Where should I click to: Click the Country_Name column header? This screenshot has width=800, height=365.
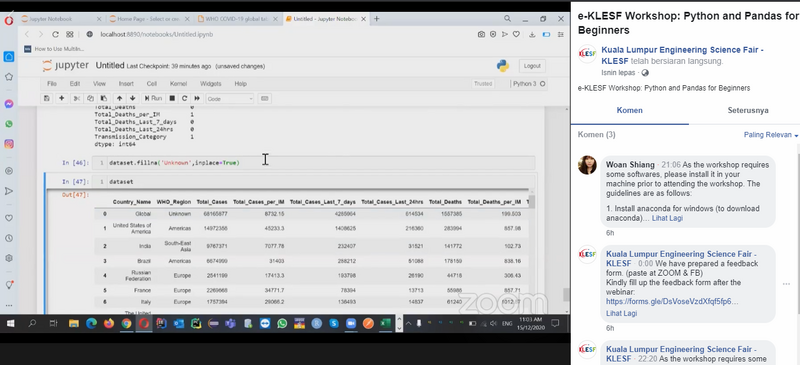coord(132,202)
